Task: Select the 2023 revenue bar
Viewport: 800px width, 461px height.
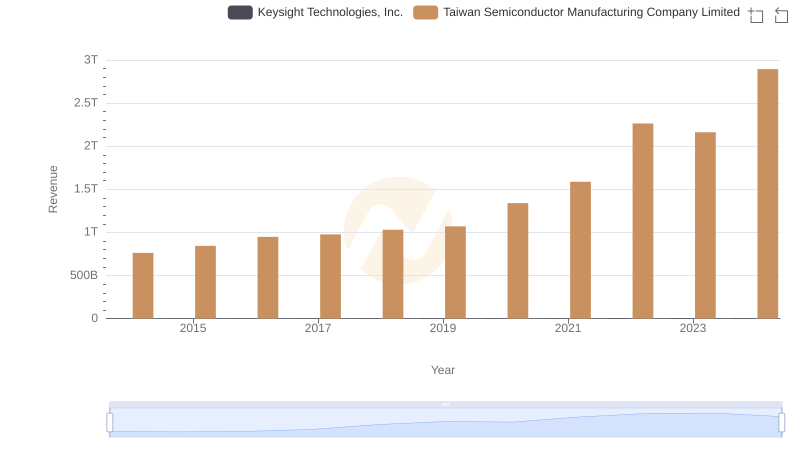Action: point(705,225)
